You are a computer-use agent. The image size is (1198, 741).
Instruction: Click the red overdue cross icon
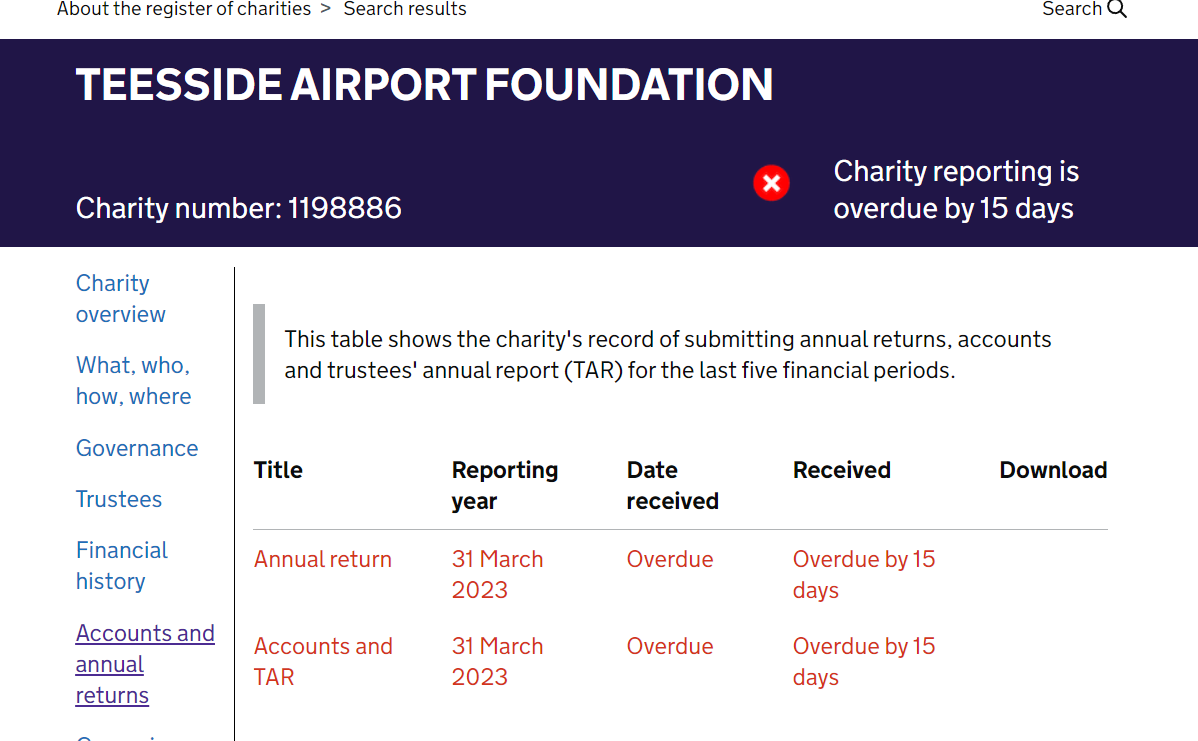pyautogui.click(x=771, y=183)
